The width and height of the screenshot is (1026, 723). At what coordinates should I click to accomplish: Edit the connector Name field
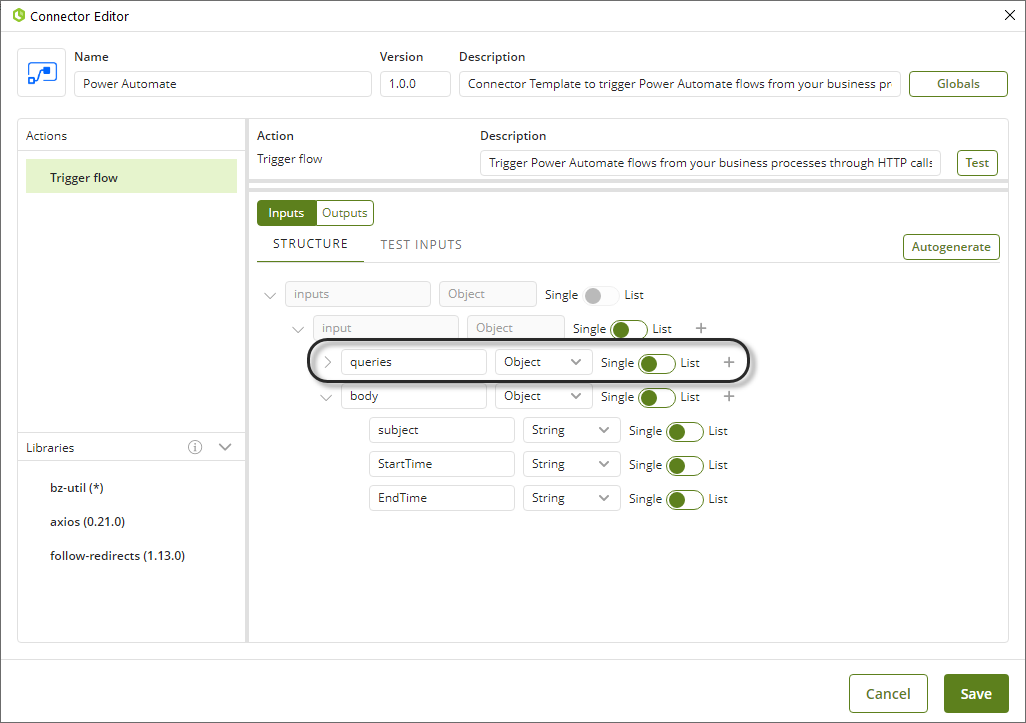point(223,84)
